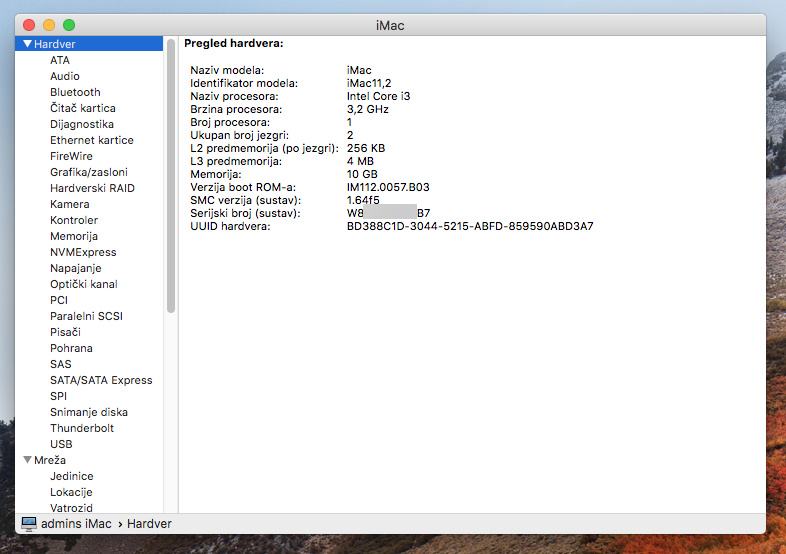
Task: Minimize window with the yellow button
Action: (x=49, y=25)
